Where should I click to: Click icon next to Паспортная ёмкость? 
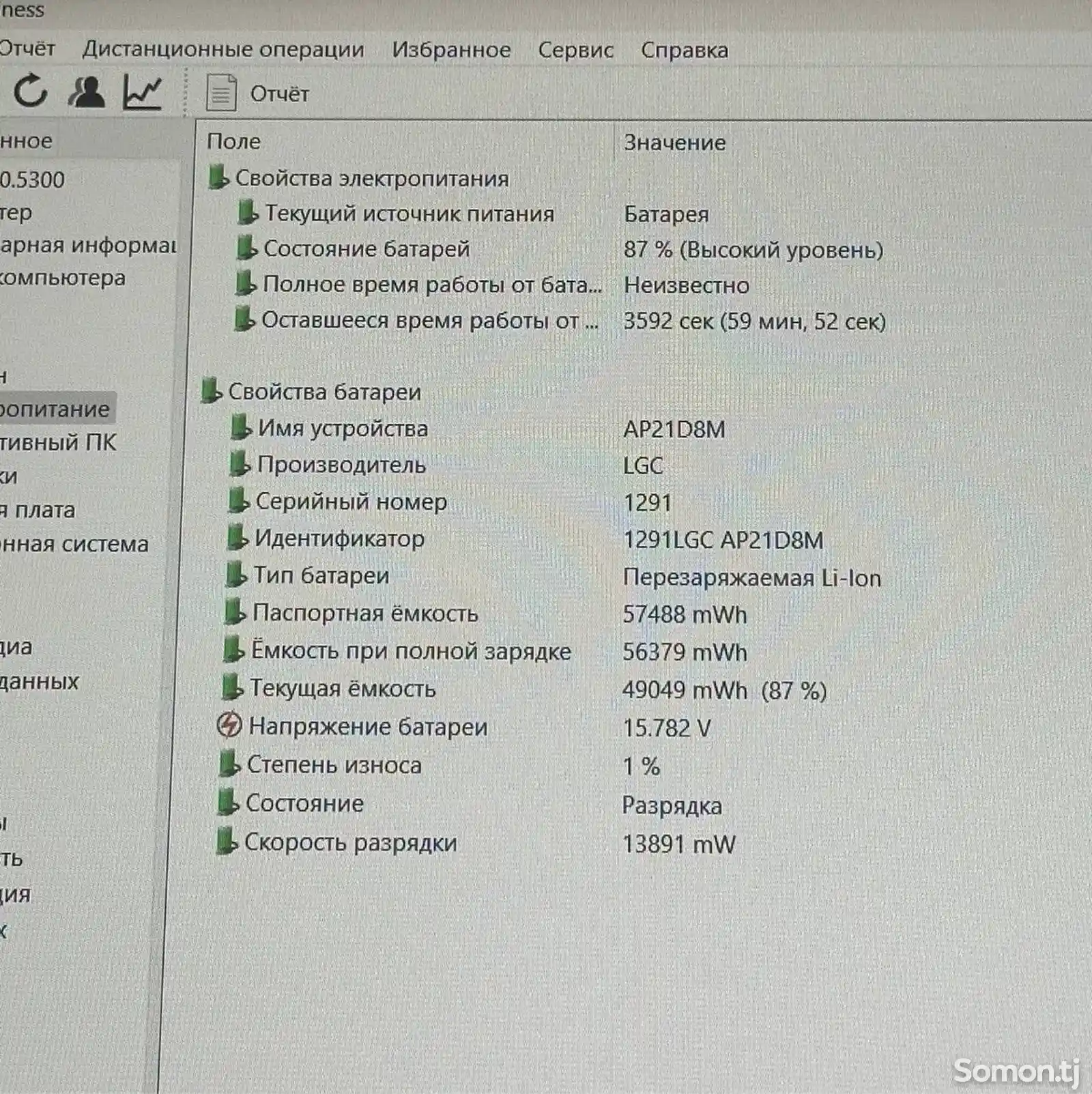pyautogui.click(x=235, y=612)
